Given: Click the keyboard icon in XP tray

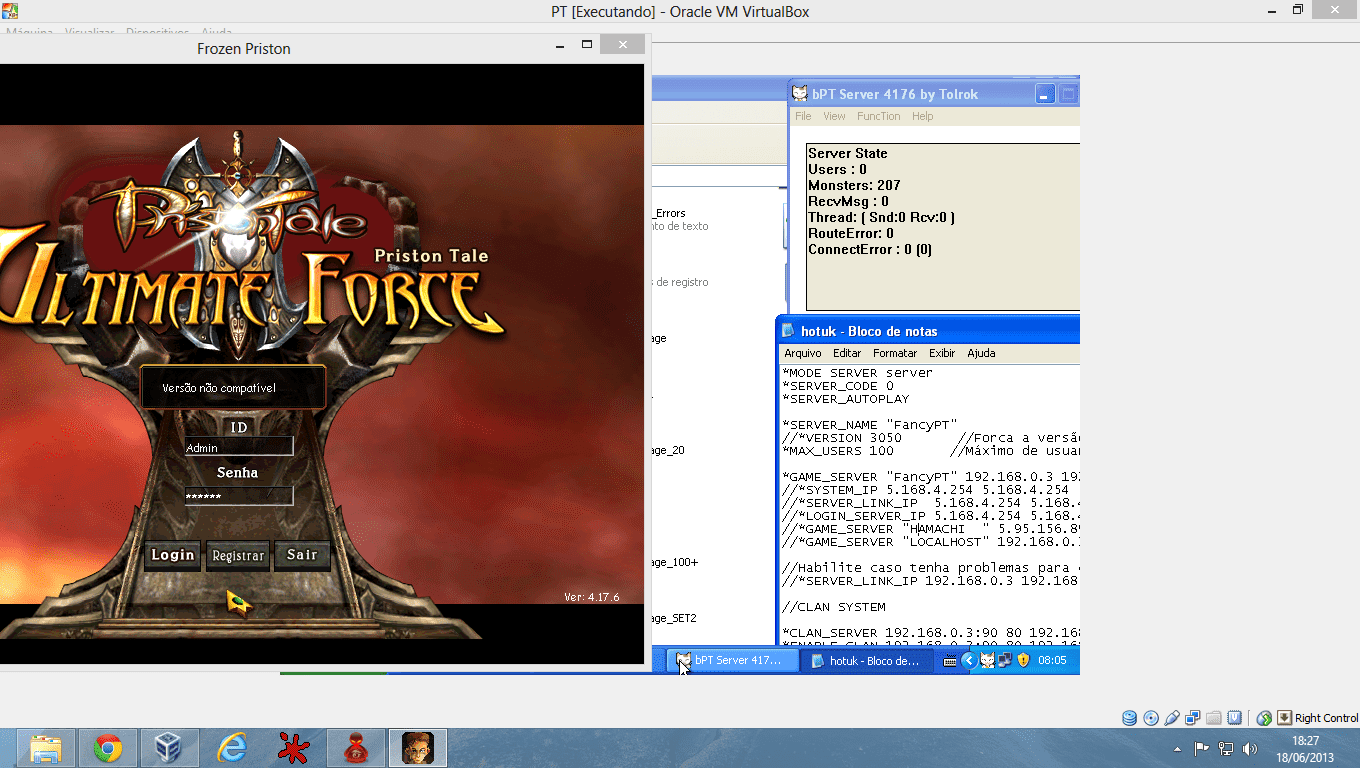Looking at the screenshot, I should [950, 660].
